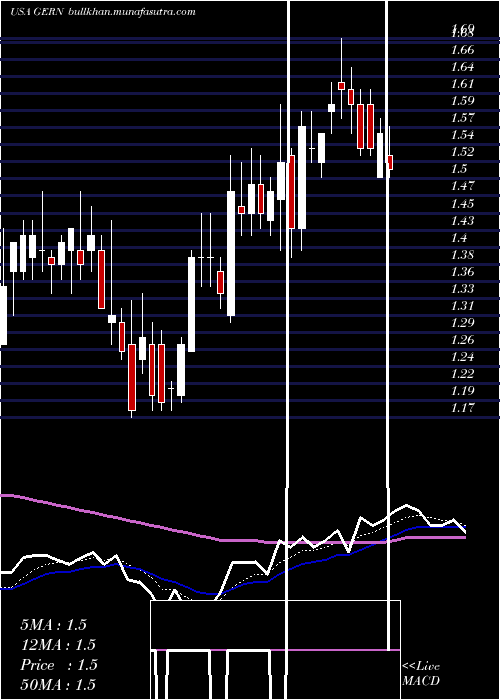Select the 1.17 price axis label
The width and height of the screenshot is (500, 700).
click(462, 408)
